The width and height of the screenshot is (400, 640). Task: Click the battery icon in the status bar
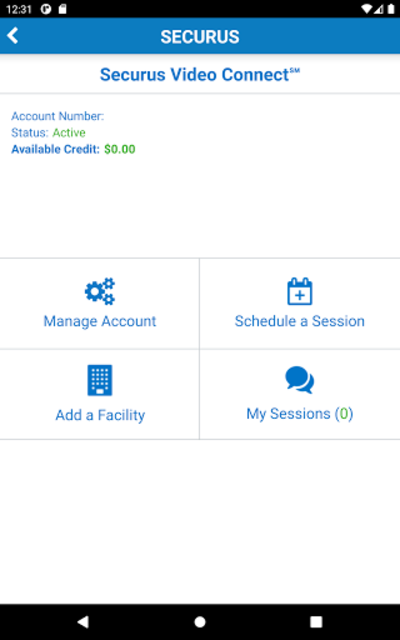[x=391, y=9]
